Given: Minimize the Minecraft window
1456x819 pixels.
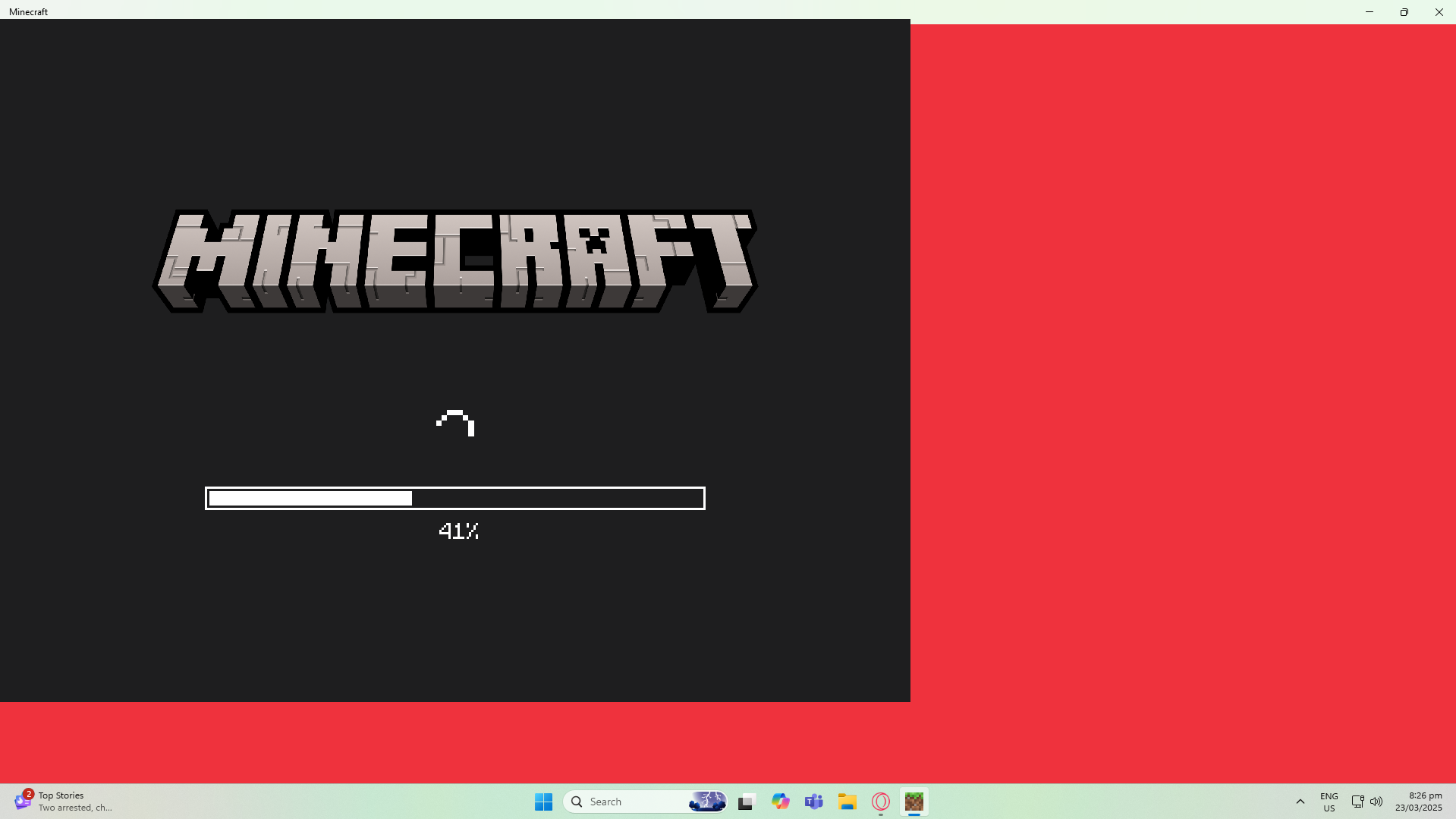Looking at the screenshot, I should [1369, 12].
